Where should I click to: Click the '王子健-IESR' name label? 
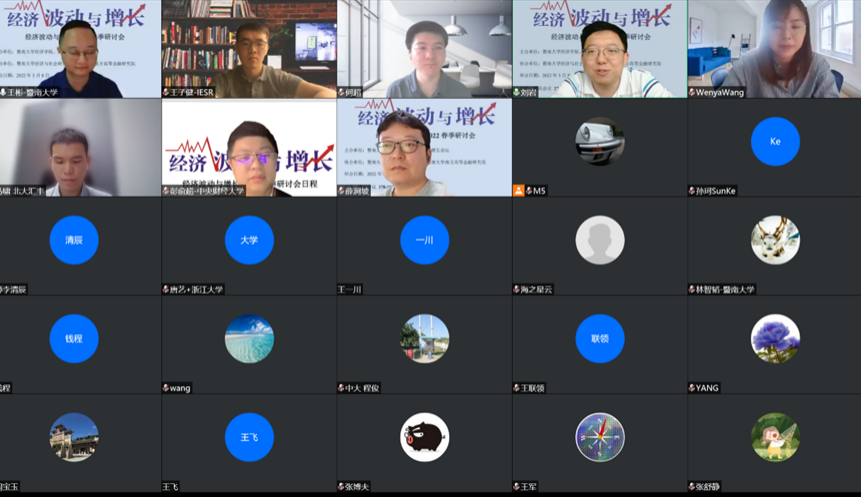(196, 92)
